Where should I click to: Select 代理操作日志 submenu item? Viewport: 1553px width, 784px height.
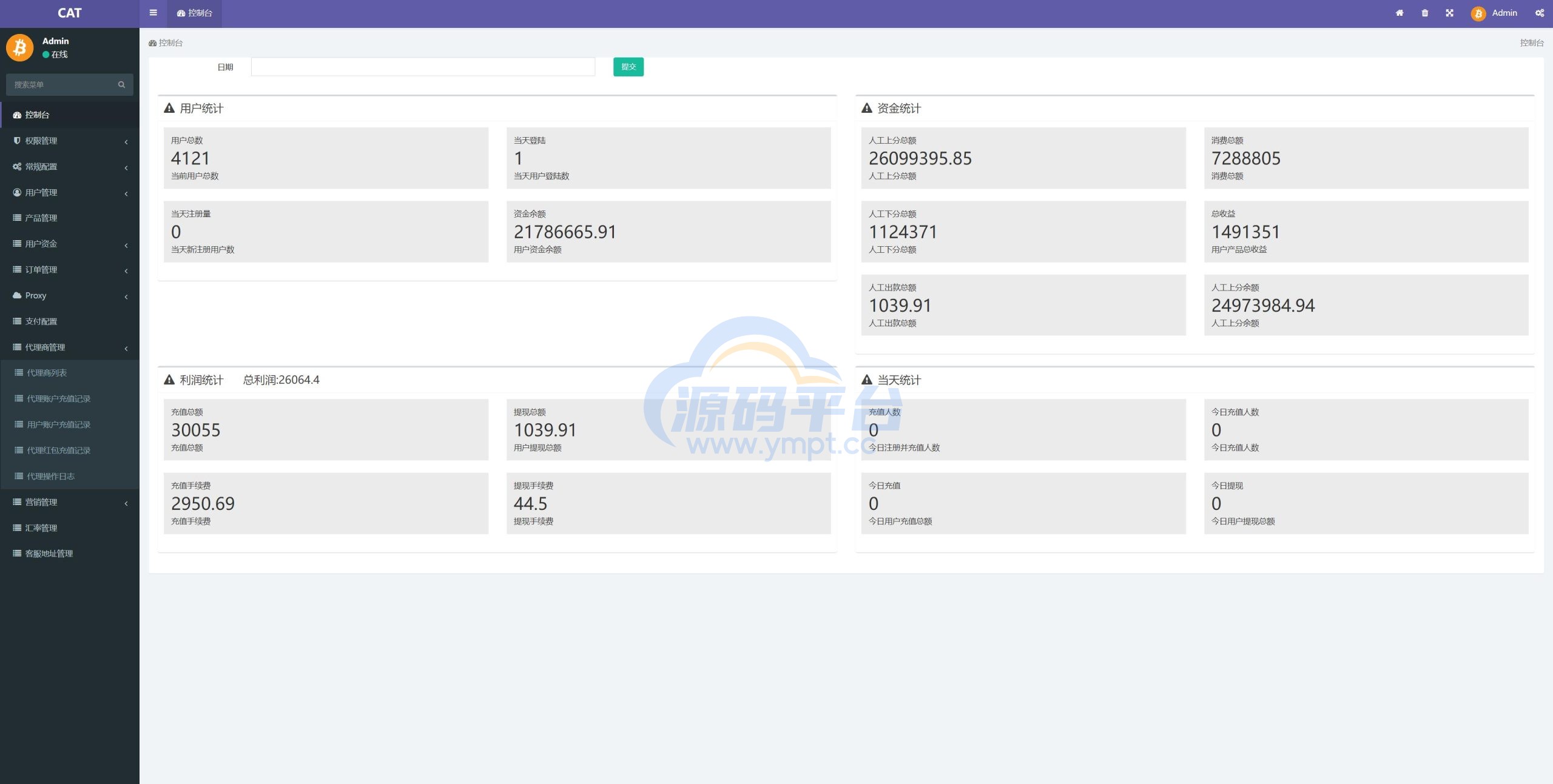(70, 476)
